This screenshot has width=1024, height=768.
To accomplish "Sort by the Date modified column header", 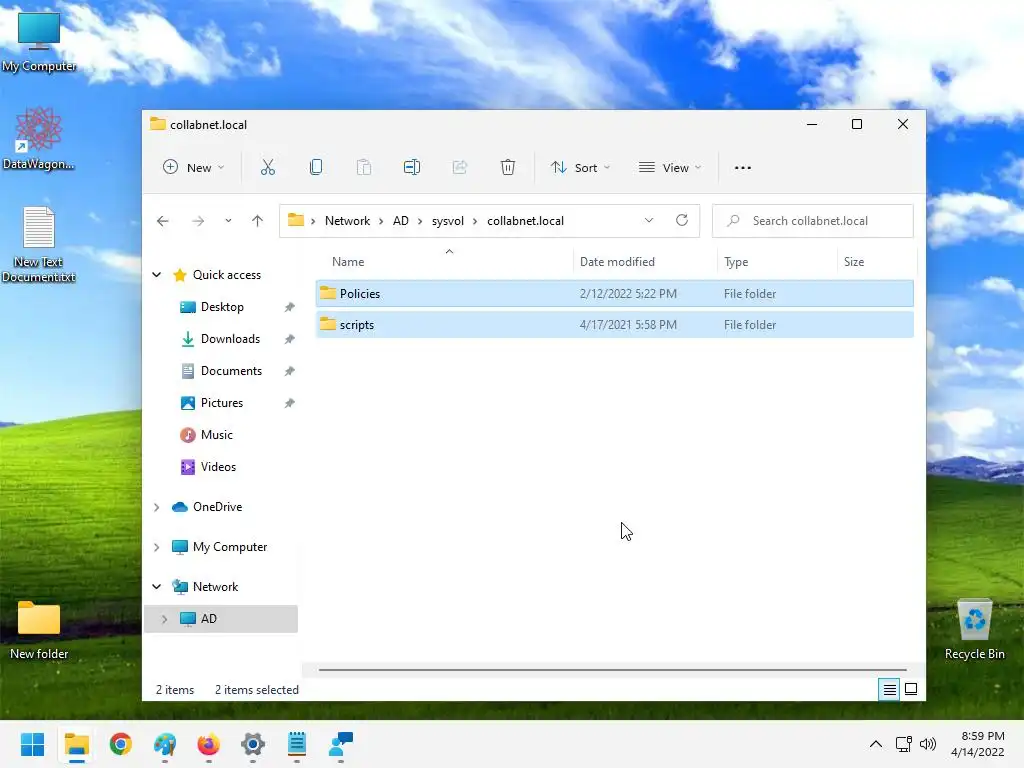I will coord(645,262).
